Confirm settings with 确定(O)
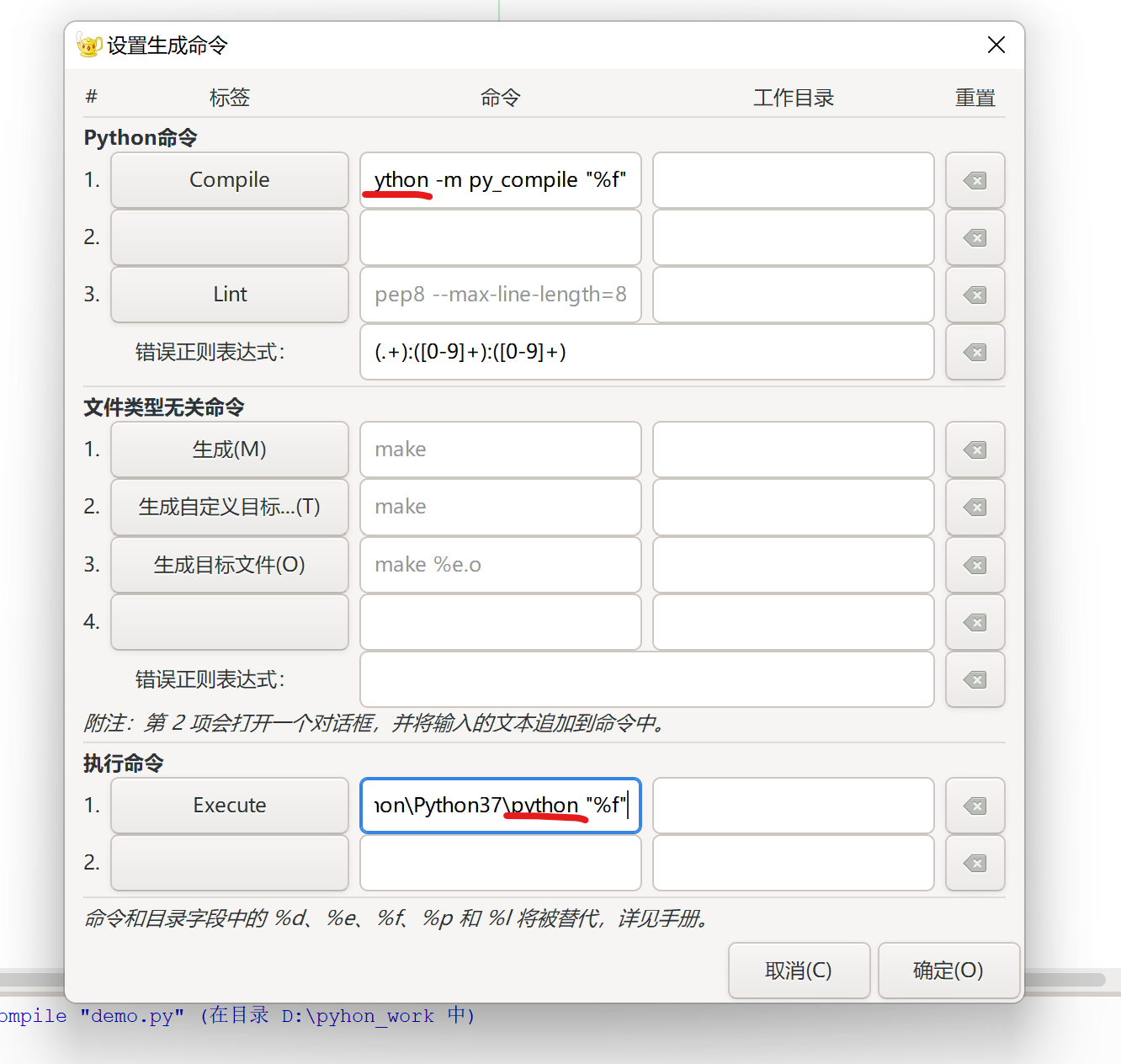This screenshot has width=1121, height=1064. point(948,971)
